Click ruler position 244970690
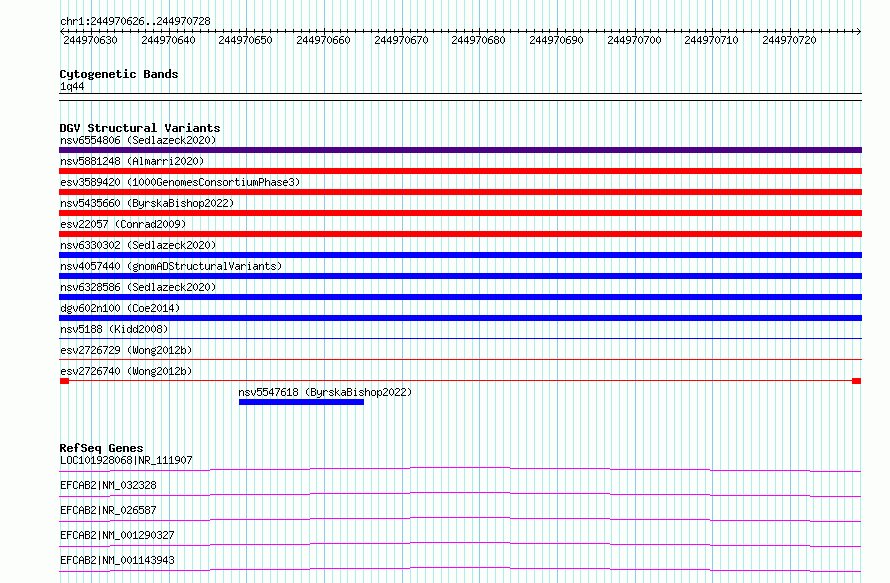Screen dimensions: 890x583 coord(556,40)
